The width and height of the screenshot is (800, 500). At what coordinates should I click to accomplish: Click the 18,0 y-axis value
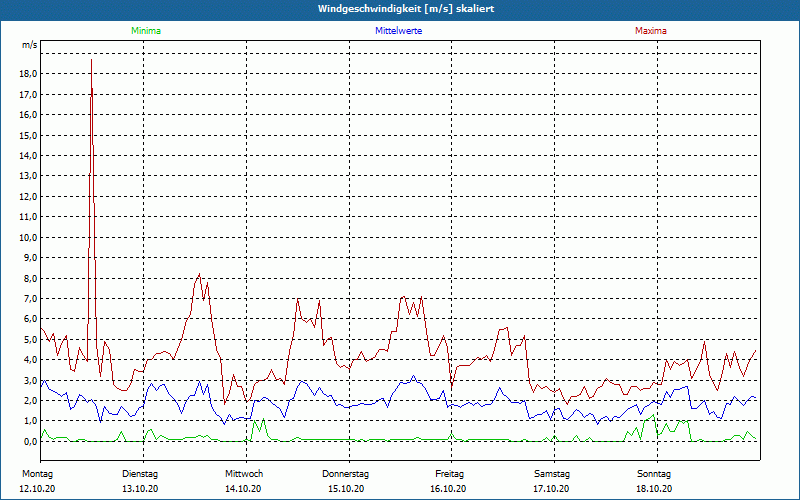28,74
